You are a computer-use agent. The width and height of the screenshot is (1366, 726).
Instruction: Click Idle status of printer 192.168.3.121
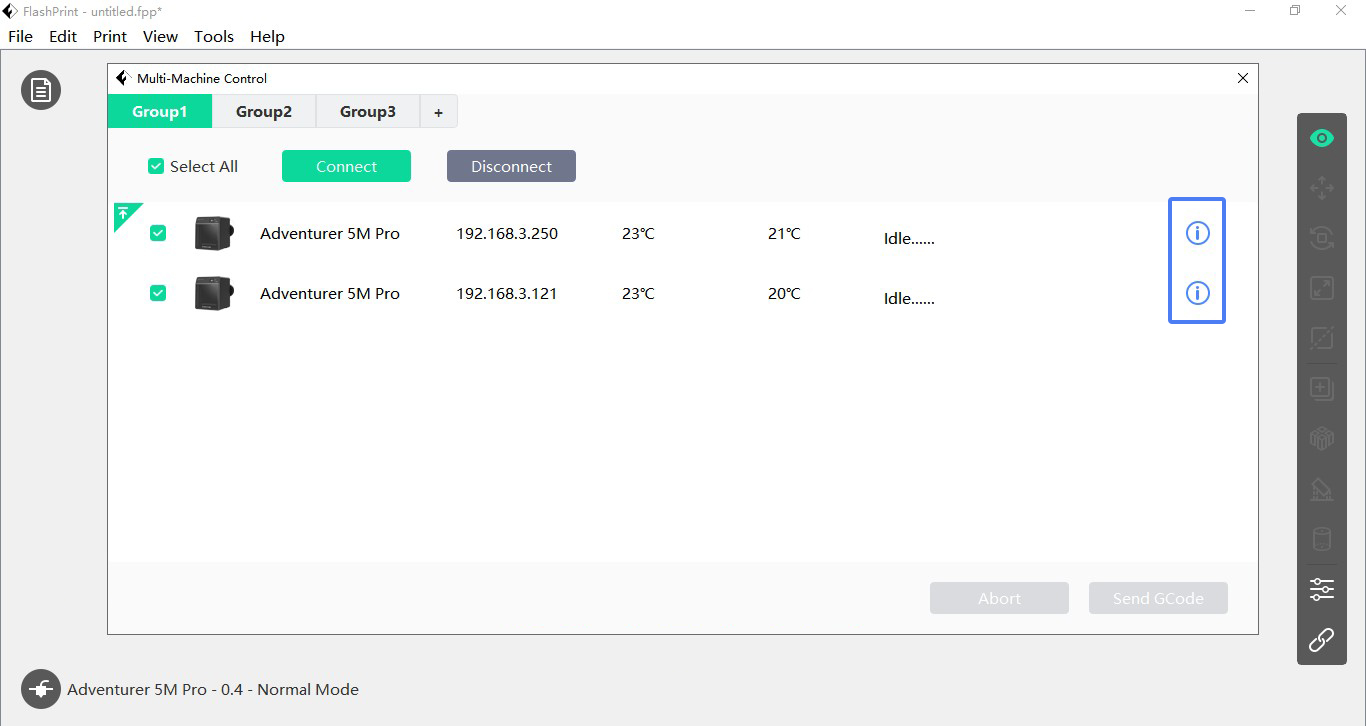[x=909, y=298]
